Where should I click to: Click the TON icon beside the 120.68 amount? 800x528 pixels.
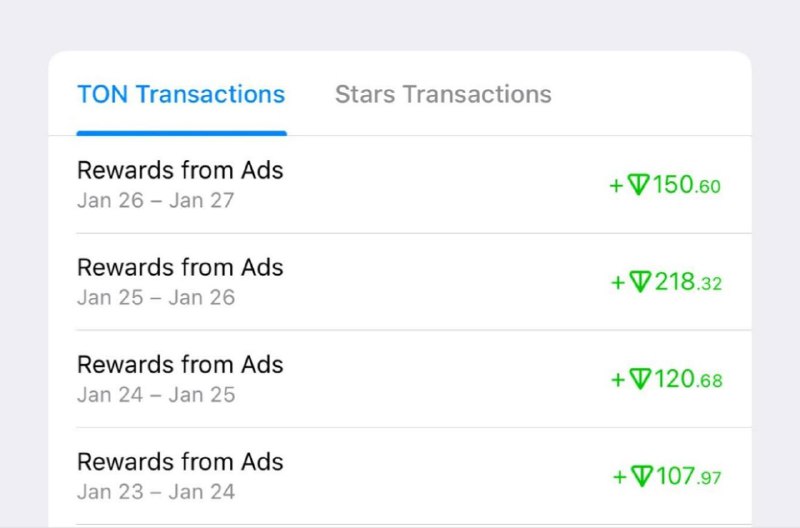[641, 379]
